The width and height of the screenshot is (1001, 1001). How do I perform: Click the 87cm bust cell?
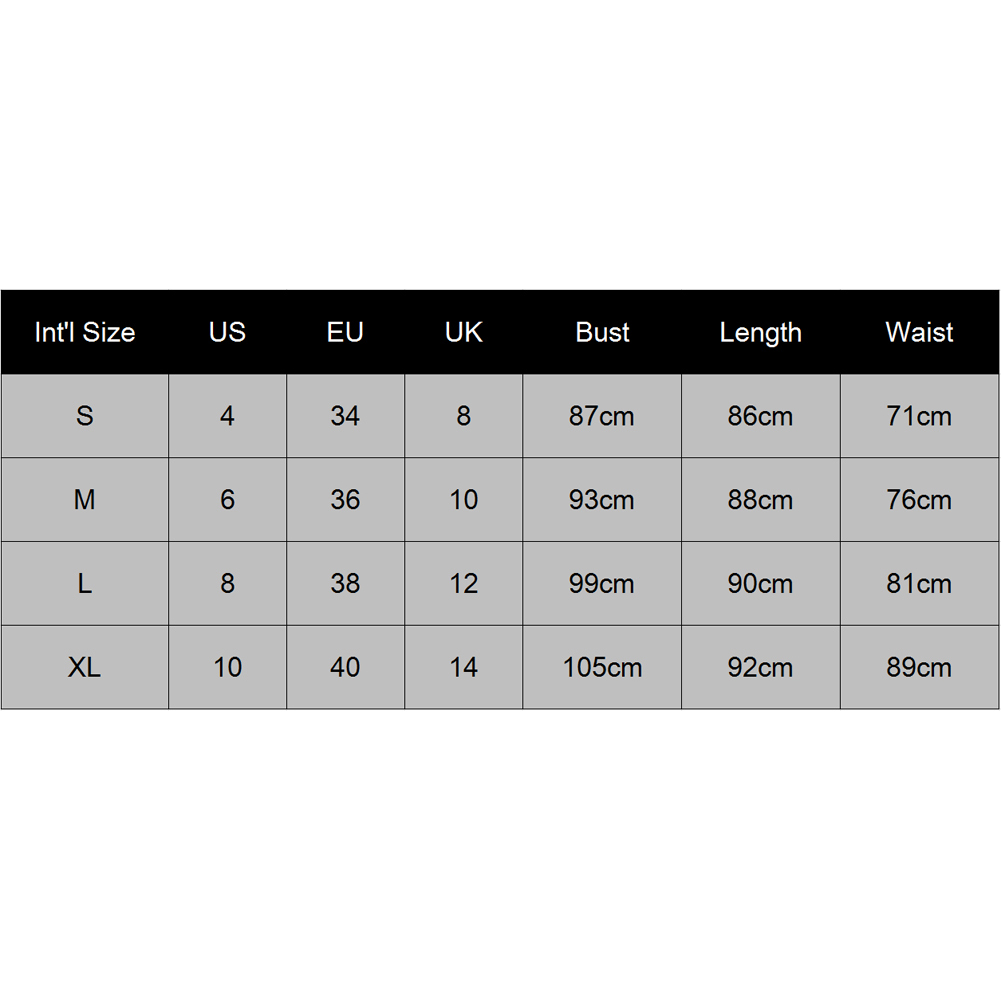pos(602,416)
